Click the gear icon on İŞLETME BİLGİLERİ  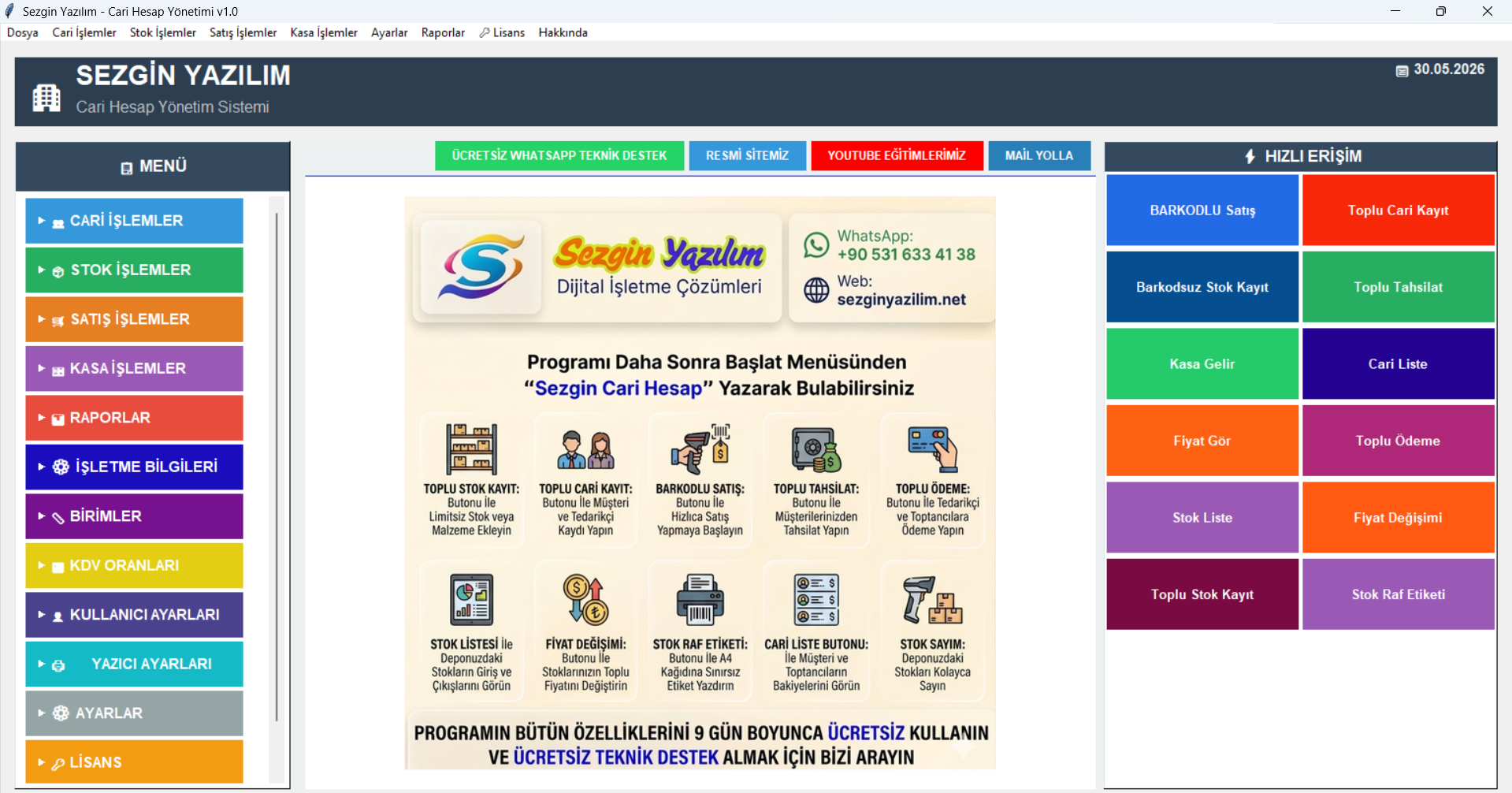[61, 467]
